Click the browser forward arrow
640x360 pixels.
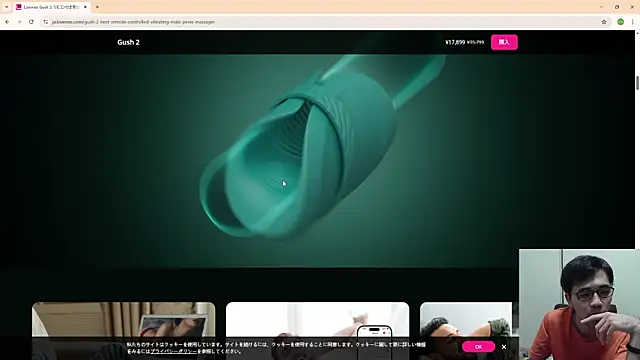click(19, 22)
